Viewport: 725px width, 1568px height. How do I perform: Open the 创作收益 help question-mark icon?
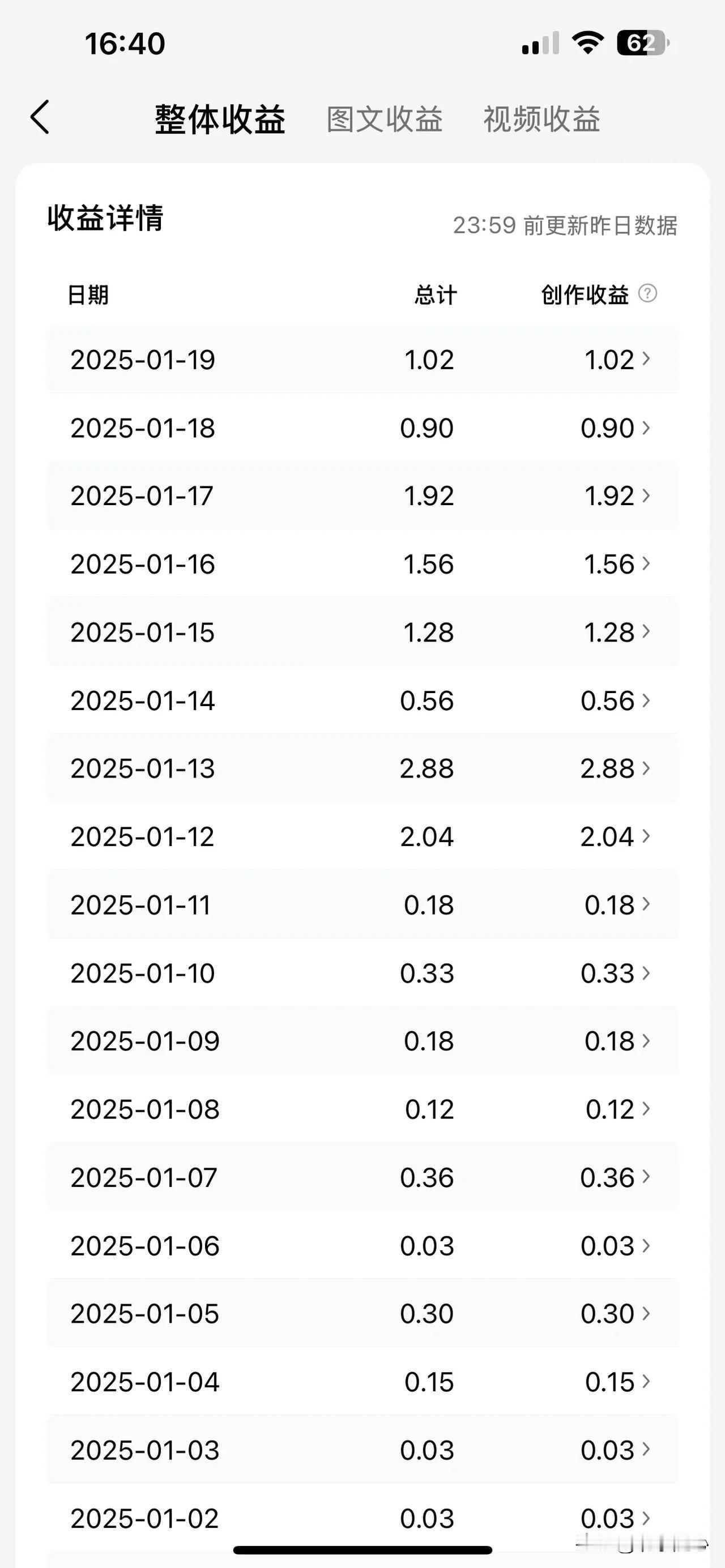648,293
